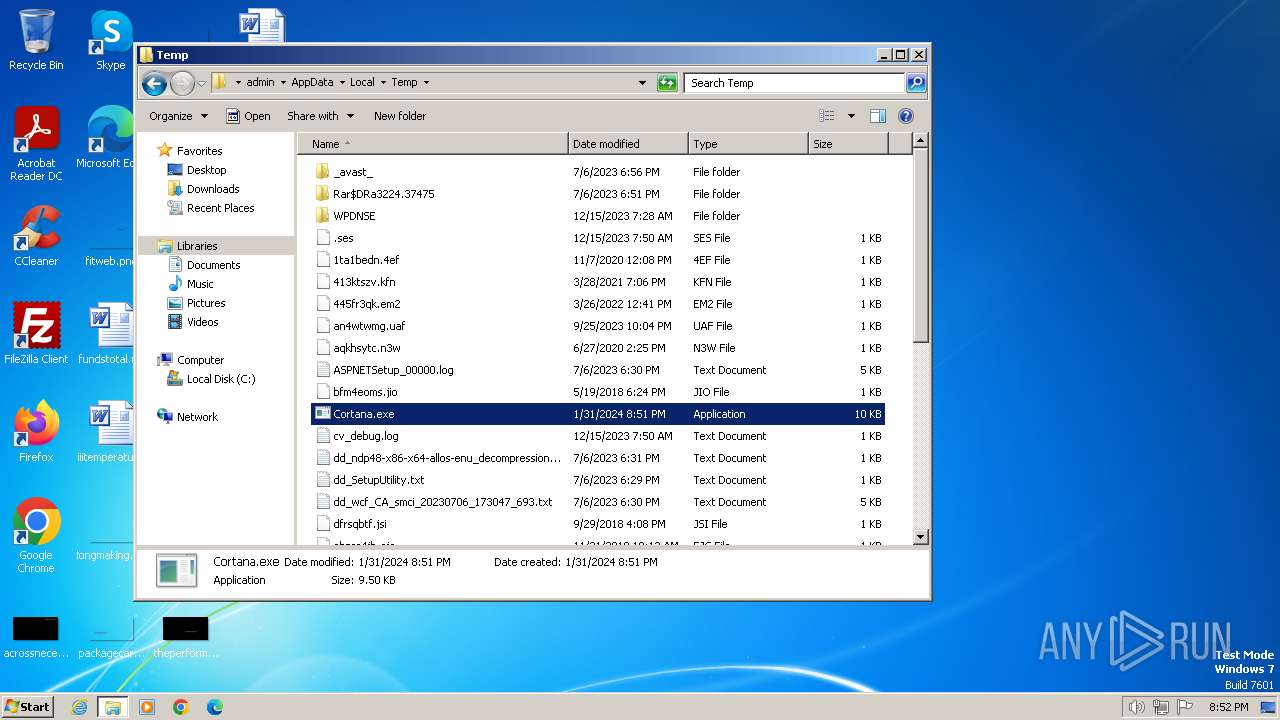Image resolution: width=1280 pixels, height=720 pixels.
Task: Change view with the views icon
Action: tap(827, 116)
